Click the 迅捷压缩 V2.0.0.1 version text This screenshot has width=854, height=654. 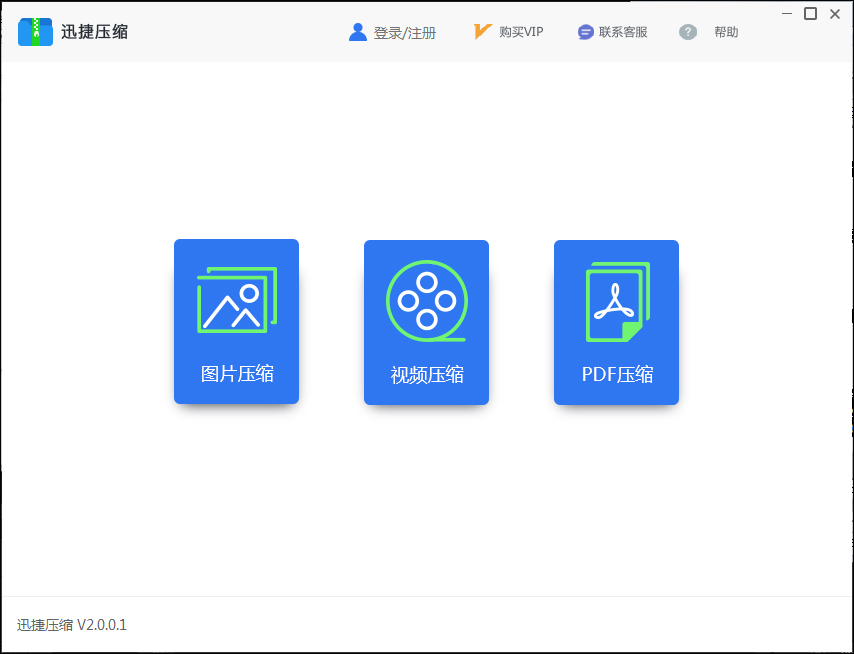72,625
